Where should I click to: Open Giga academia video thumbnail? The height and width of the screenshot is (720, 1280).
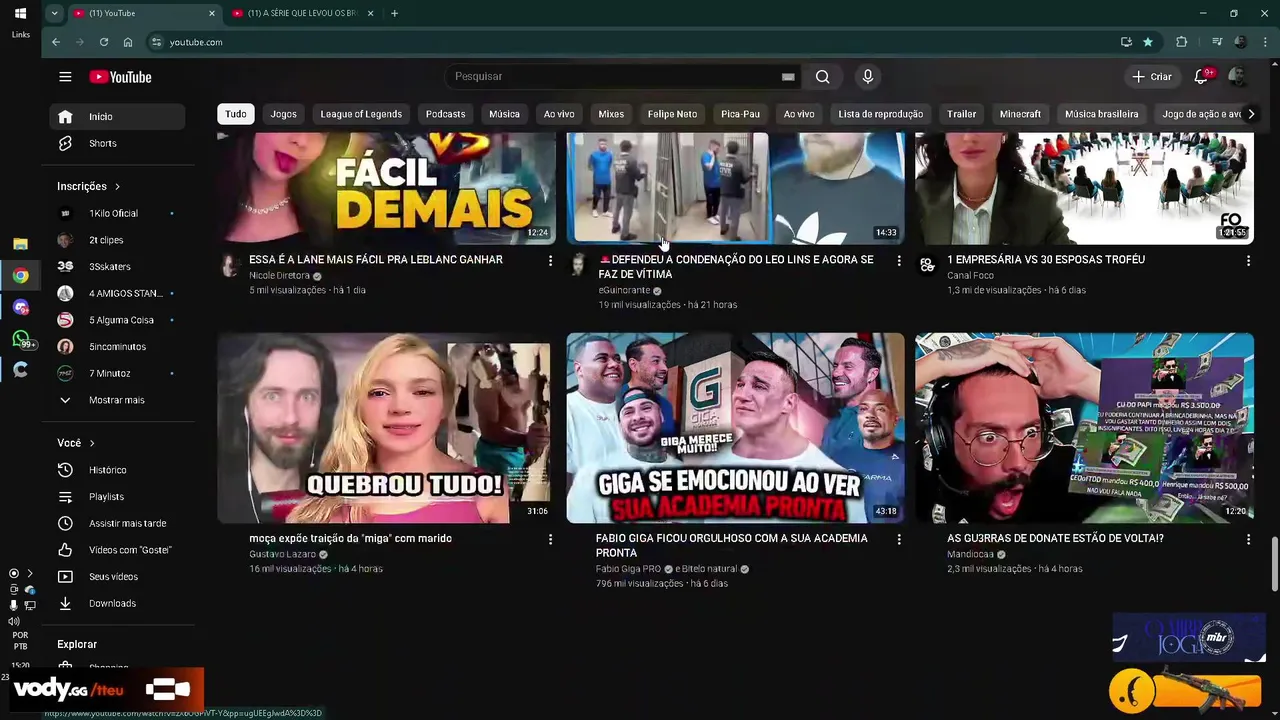735,428
